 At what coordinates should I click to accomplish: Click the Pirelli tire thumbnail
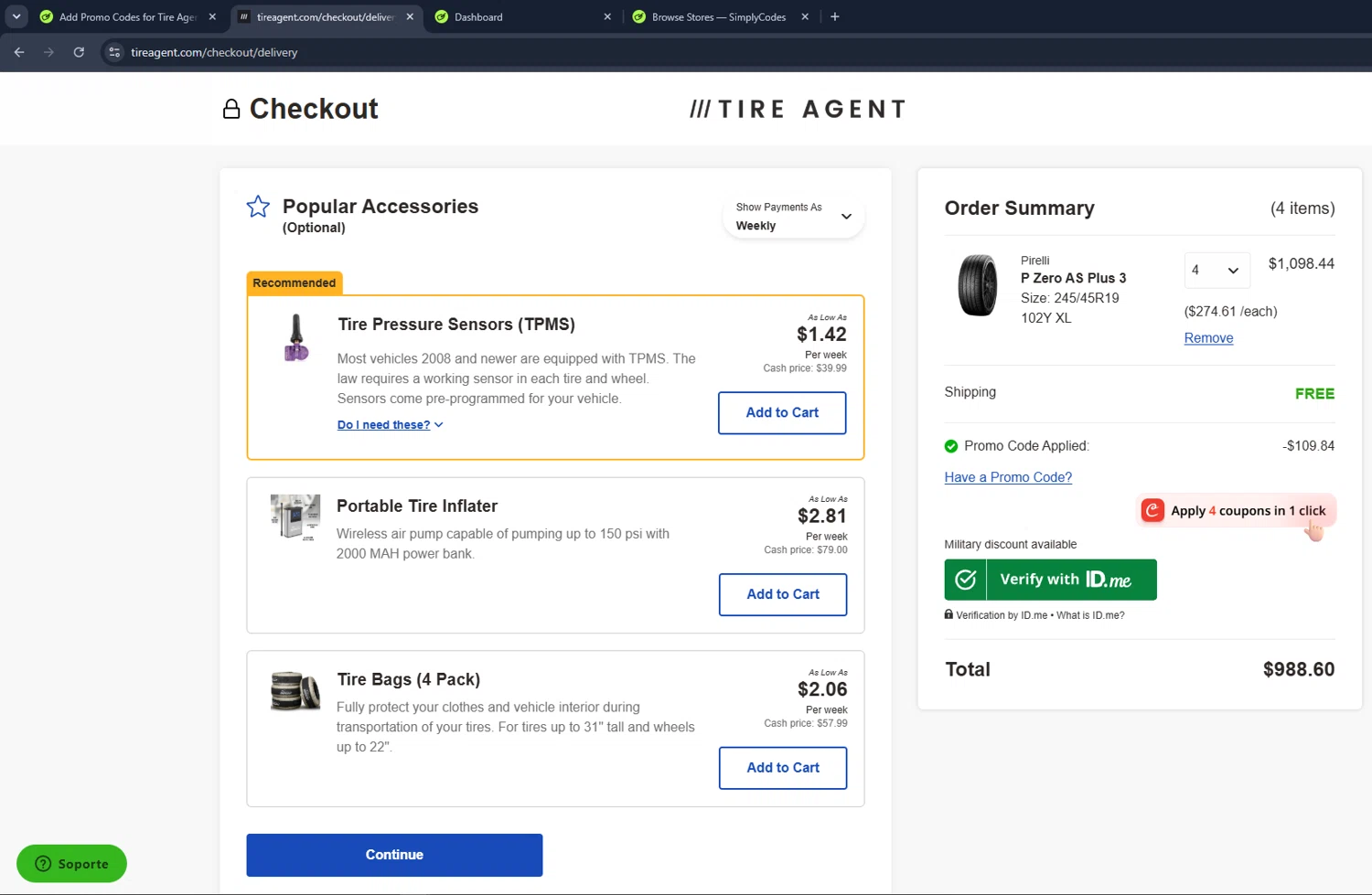click(x=978, y=285)
